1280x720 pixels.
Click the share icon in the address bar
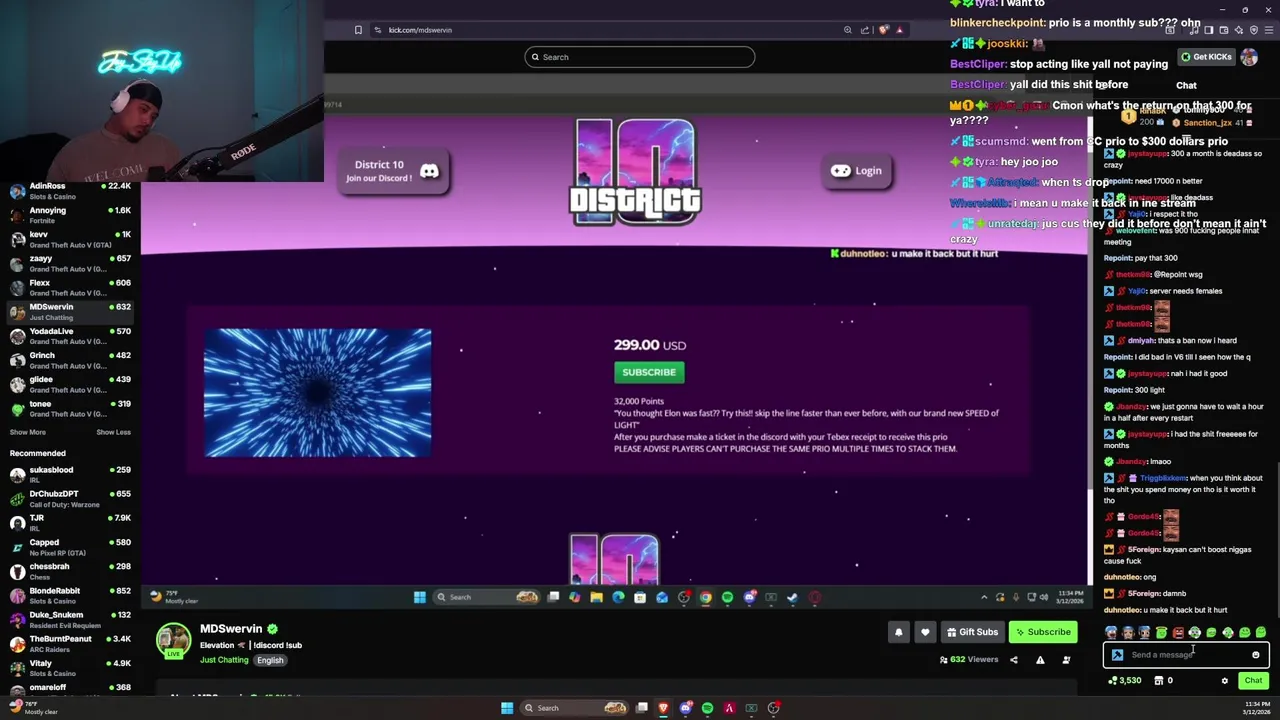click(x=865, y=30)
